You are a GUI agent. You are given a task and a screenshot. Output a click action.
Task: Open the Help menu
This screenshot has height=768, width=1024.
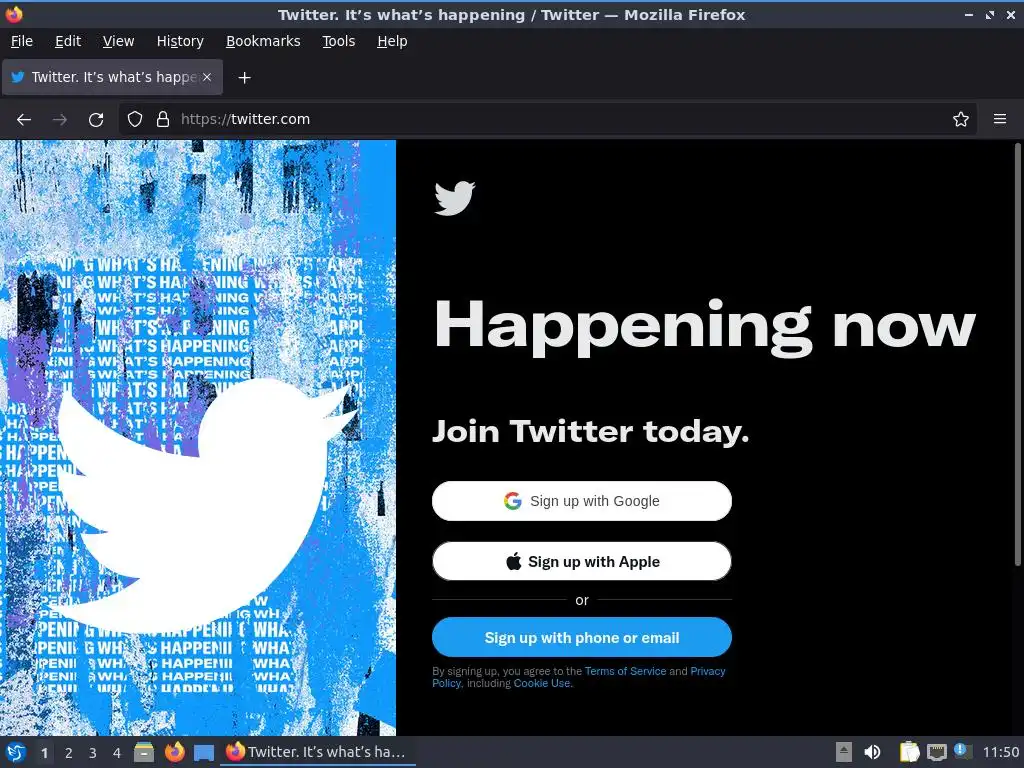[392, 41]
